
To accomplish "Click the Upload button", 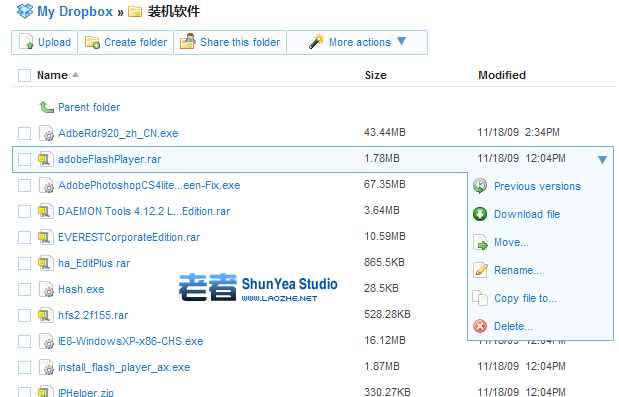I will [45, 42].
